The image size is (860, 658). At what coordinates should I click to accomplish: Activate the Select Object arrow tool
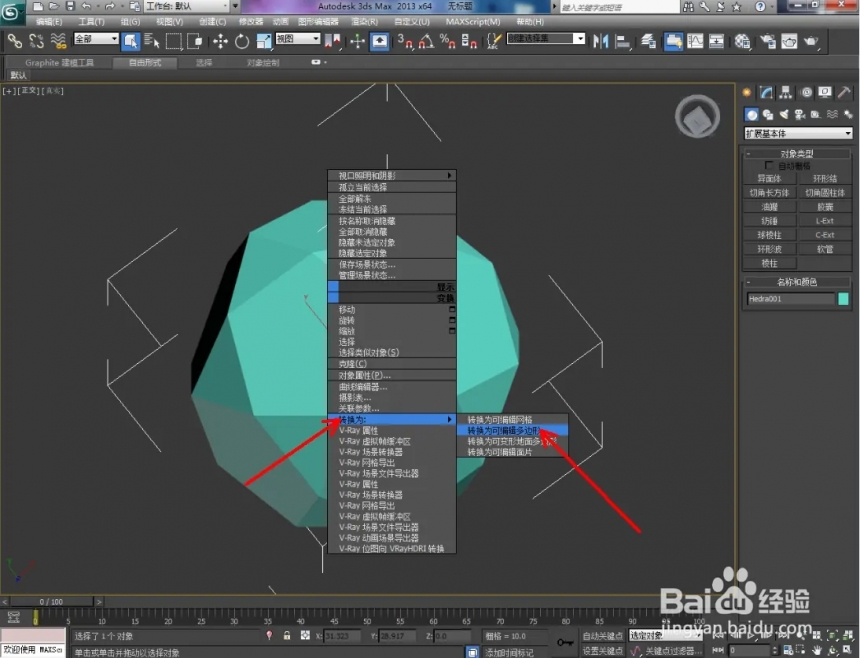tap(131, 41)
